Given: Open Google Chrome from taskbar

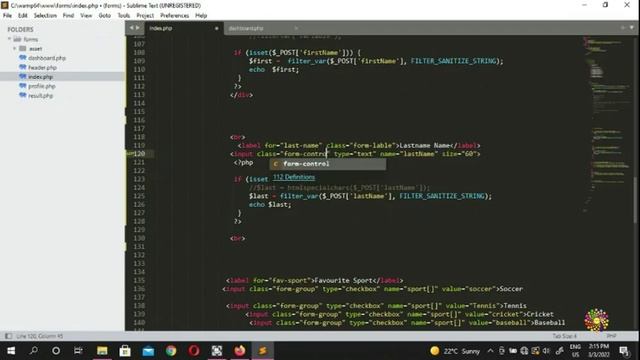Looking at the screenshot, I should coord(171,351).
